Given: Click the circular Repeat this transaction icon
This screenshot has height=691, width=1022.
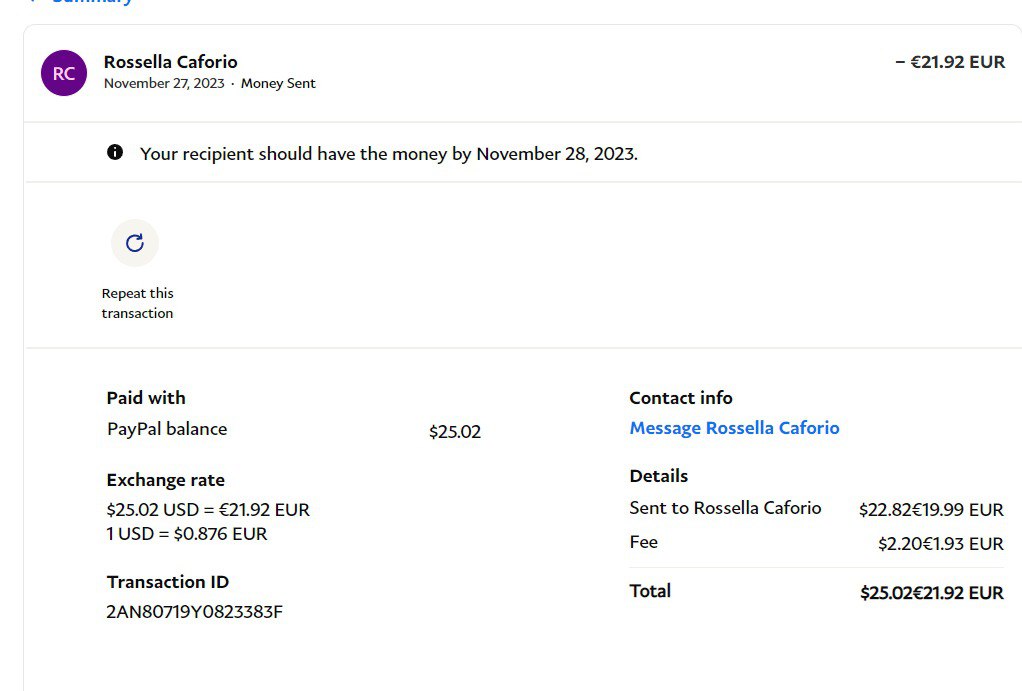Looking at the screenshot, I should click(135, 243).
